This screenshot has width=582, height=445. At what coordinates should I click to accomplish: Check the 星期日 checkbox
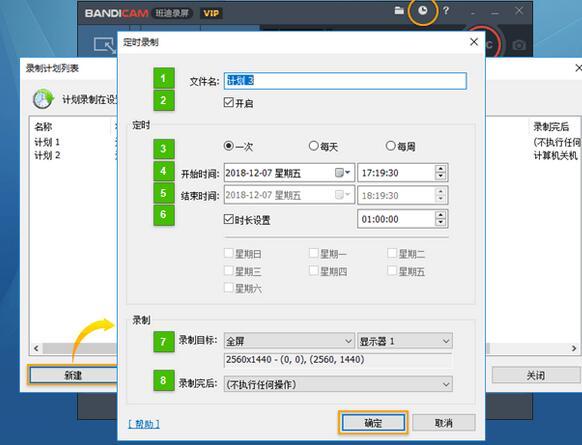coord(229,253)
